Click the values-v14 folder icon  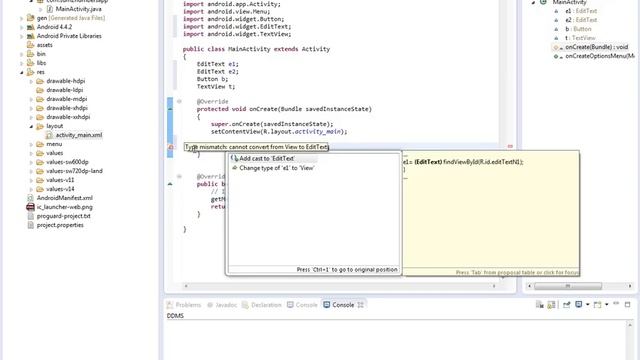40,189
